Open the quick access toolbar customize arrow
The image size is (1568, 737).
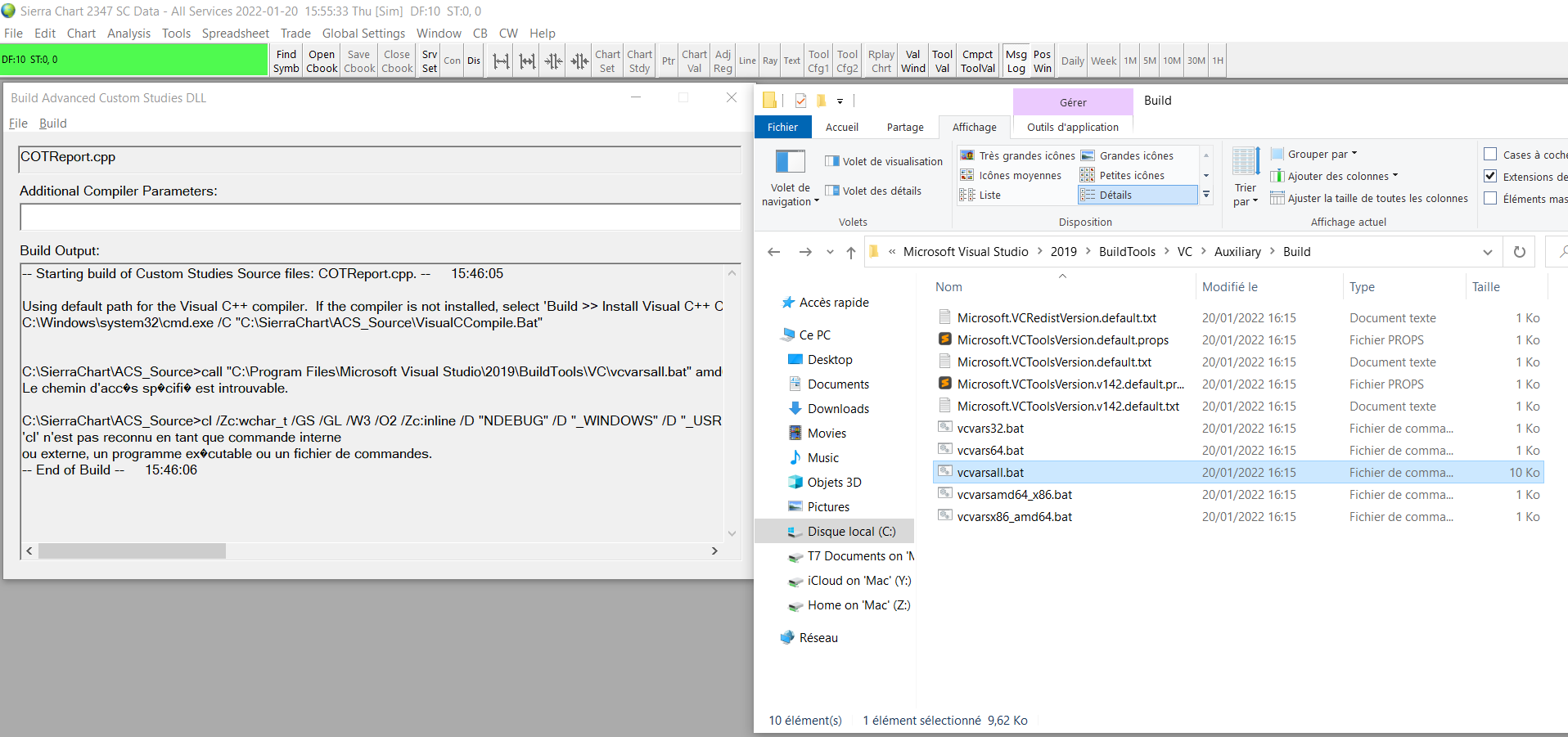[840, 101]
